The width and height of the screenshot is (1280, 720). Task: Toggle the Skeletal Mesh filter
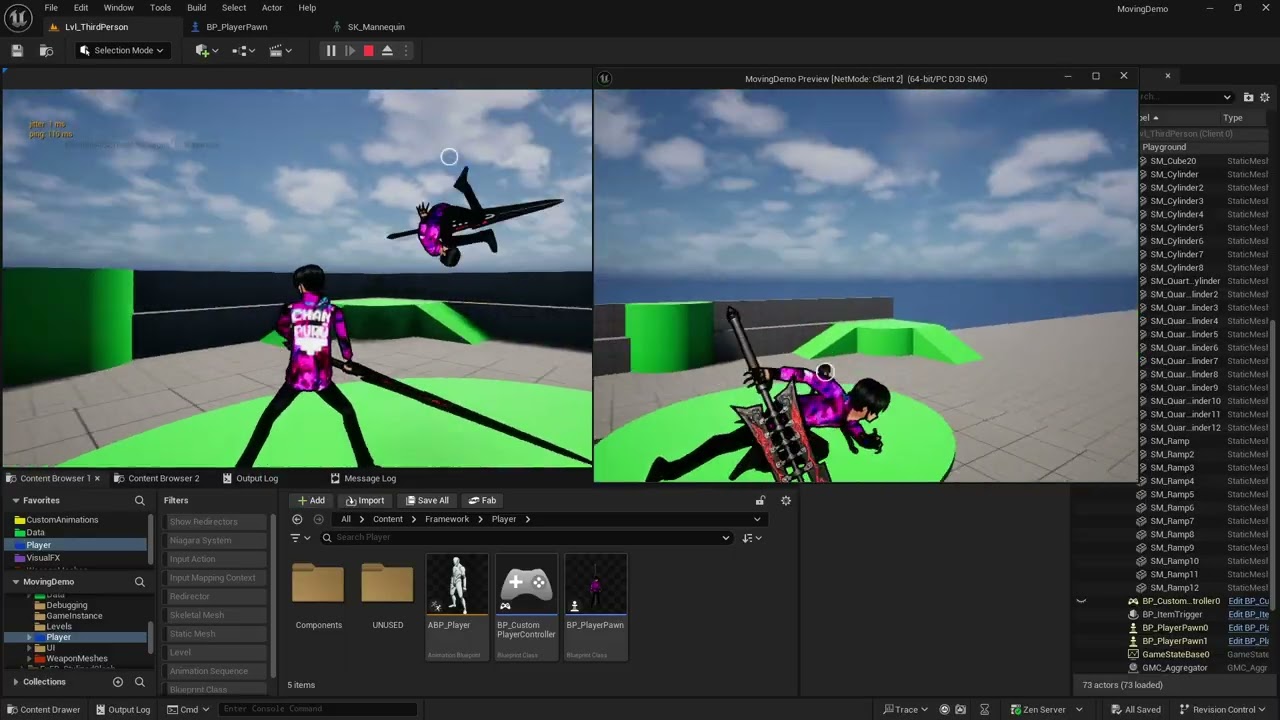coord(213,615)
